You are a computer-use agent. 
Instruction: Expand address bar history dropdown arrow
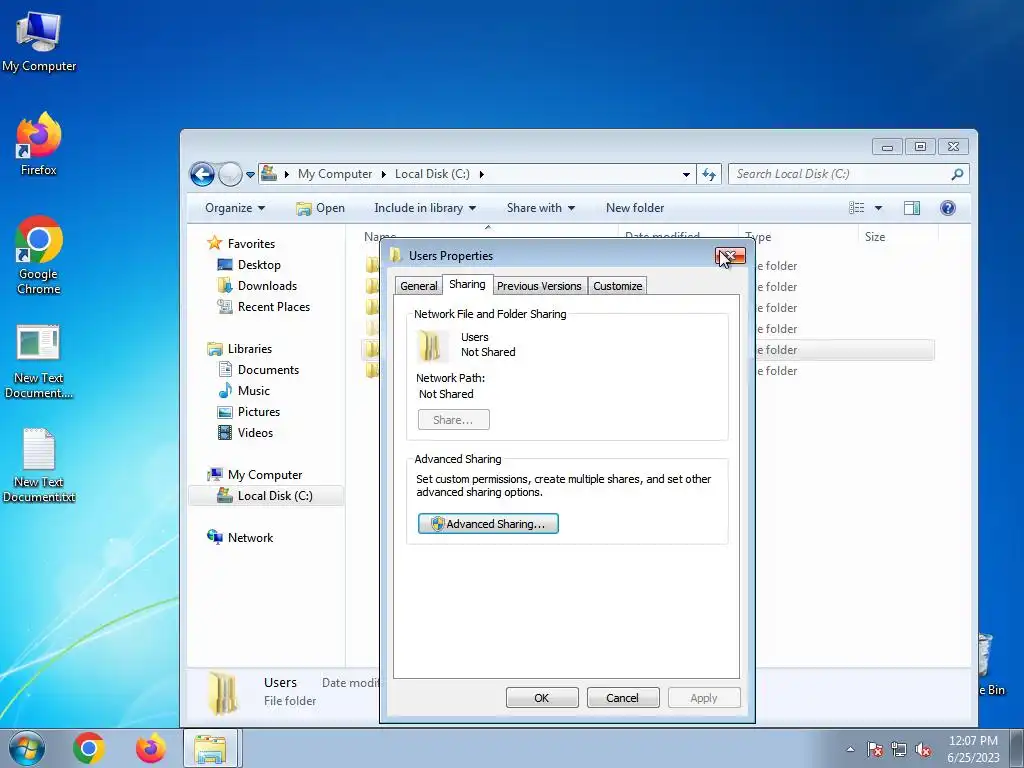(x=686, y=174)
